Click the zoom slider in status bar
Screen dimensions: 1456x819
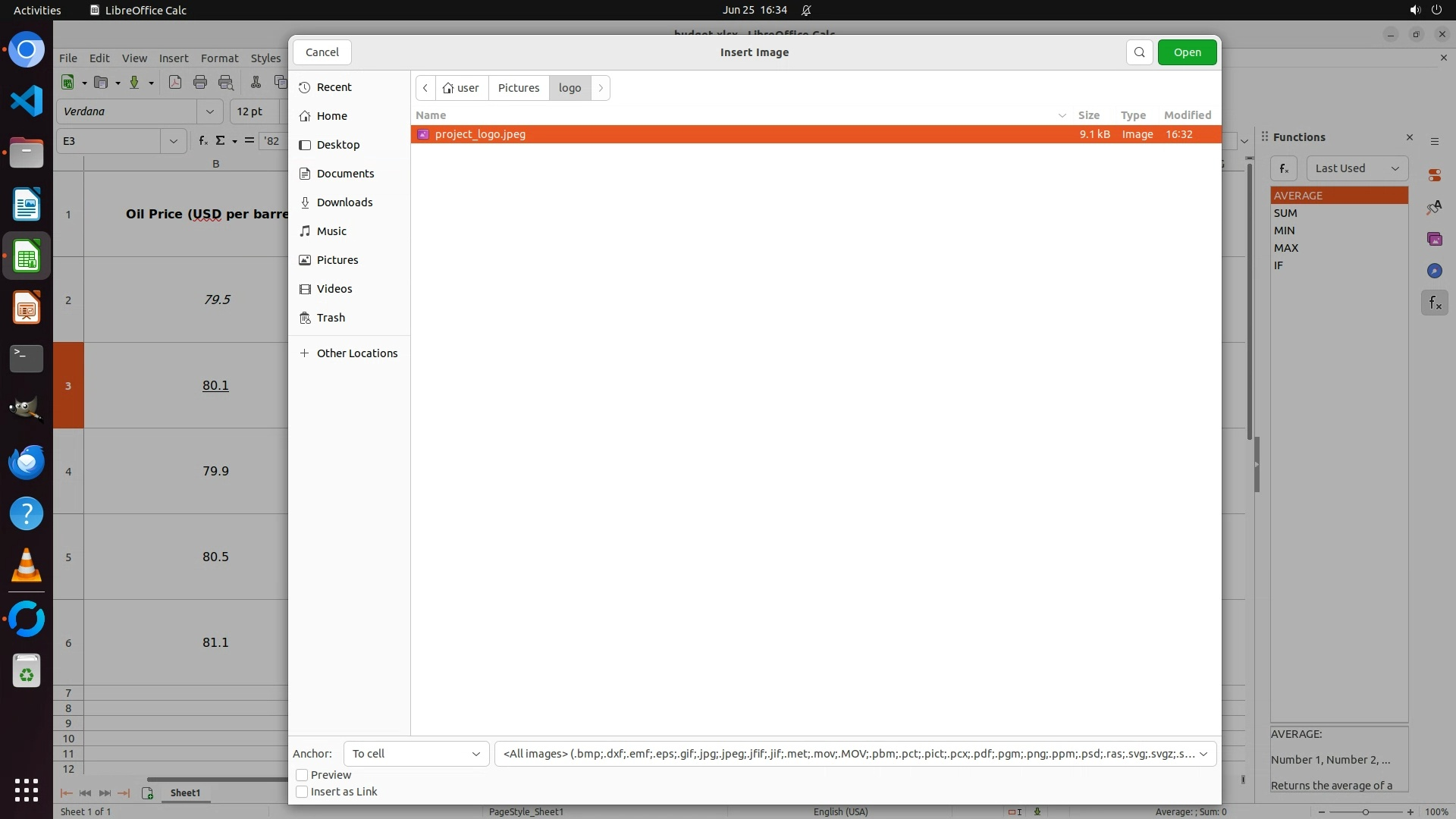coord(1365,812)
